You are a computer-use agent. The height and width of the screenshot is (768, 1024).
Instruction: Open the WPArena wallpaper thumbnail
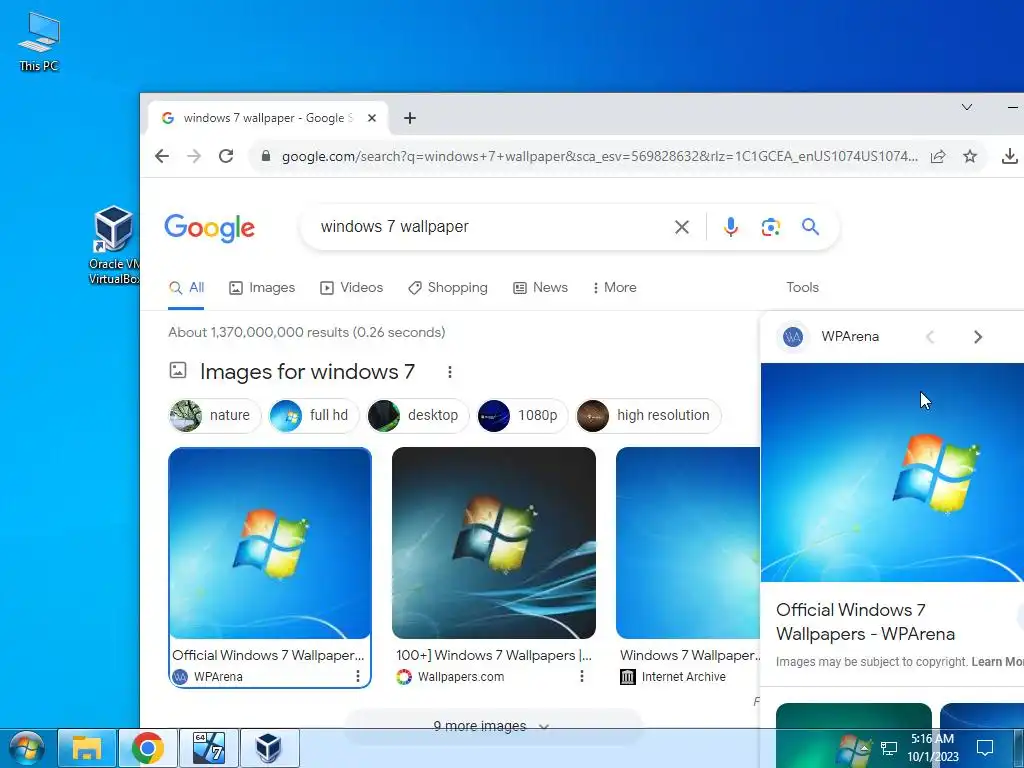click(x=270, y=543)
